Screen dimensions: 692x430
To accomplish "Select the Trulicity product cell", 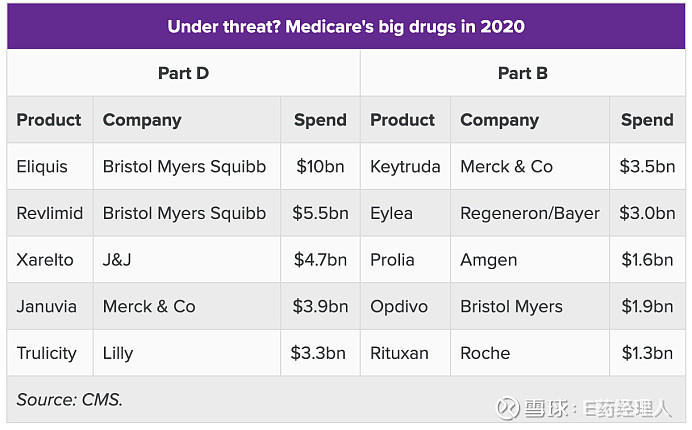I will 46,353.
